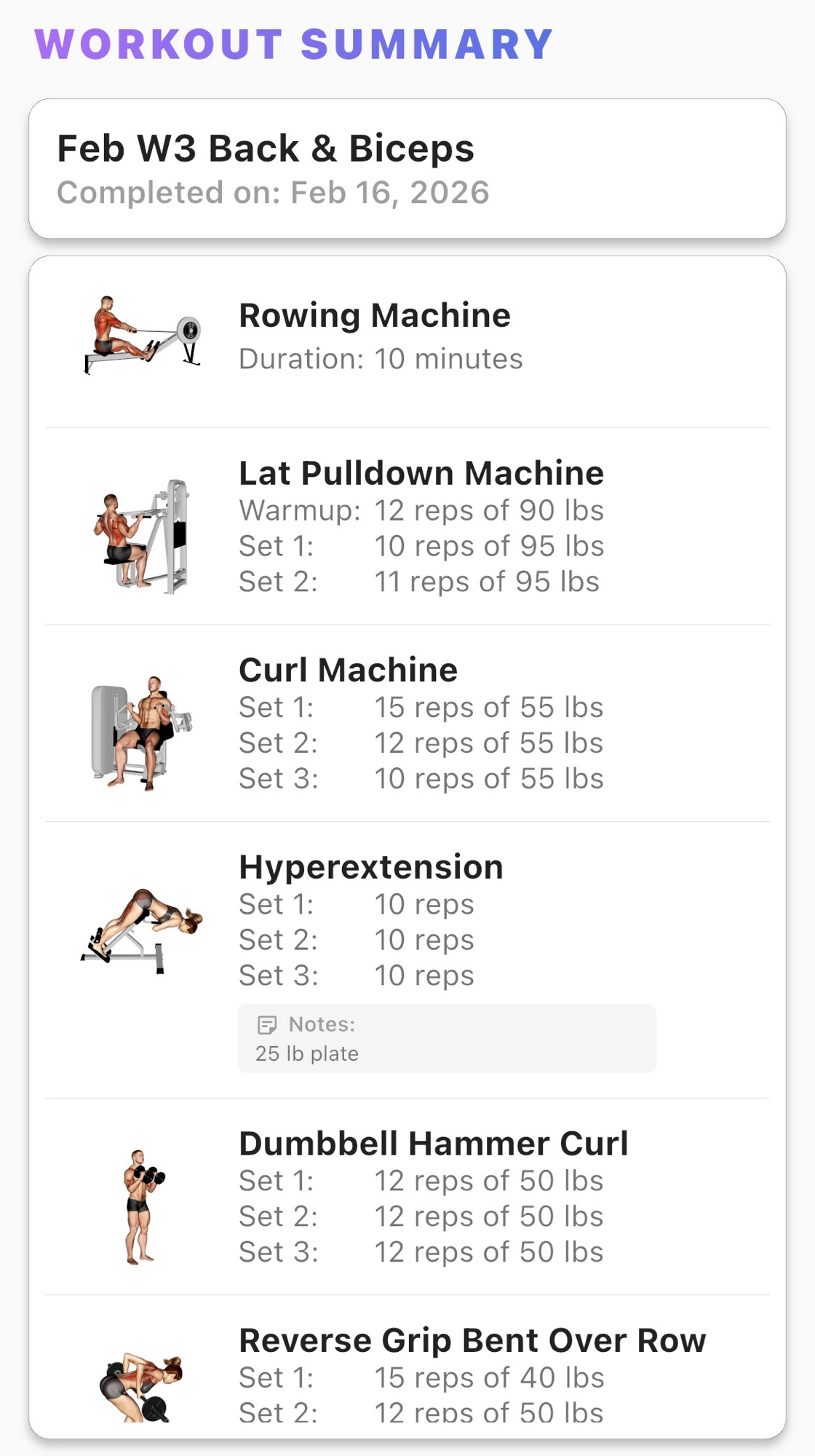Viewport: 815px width, 1456px height.
Task: Open the Feb W3 Back & Biceps card
Action: click(407, 169)
